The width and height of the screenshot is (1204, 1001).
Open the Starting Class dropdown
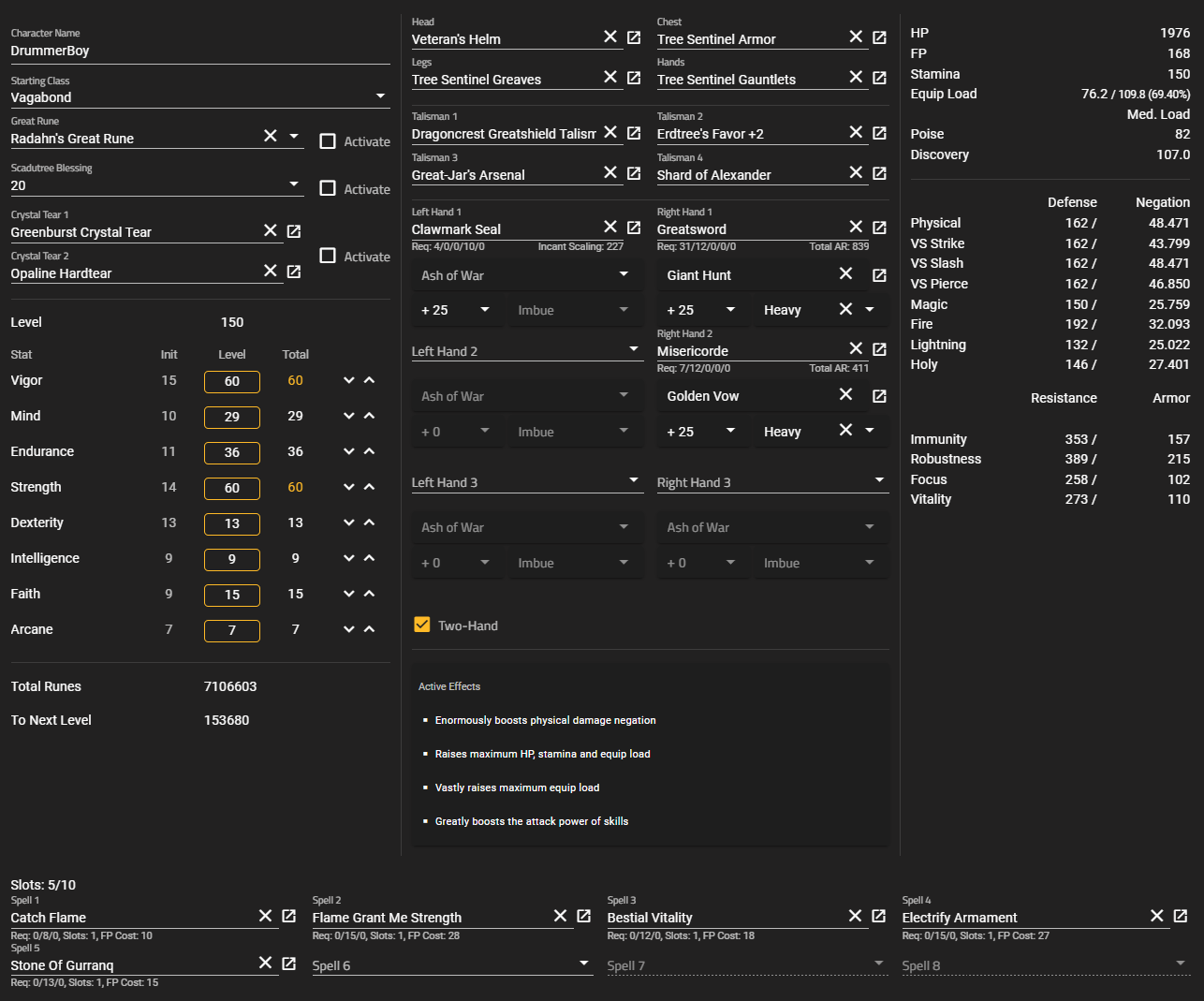[380, 96]
